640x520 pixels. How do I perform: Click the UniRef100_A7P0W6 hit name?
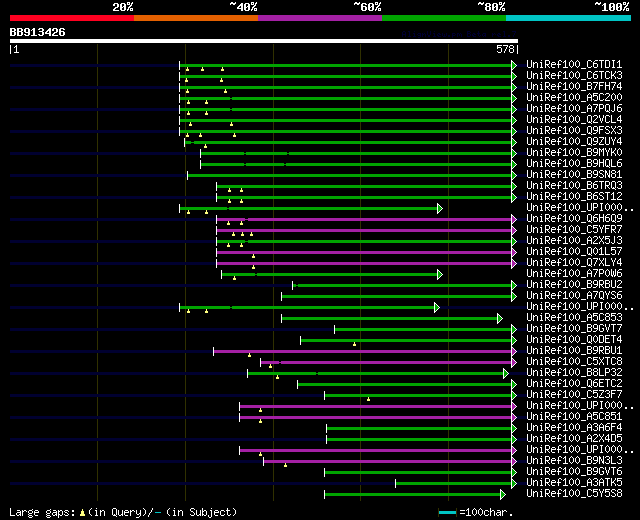coord(574,274)
